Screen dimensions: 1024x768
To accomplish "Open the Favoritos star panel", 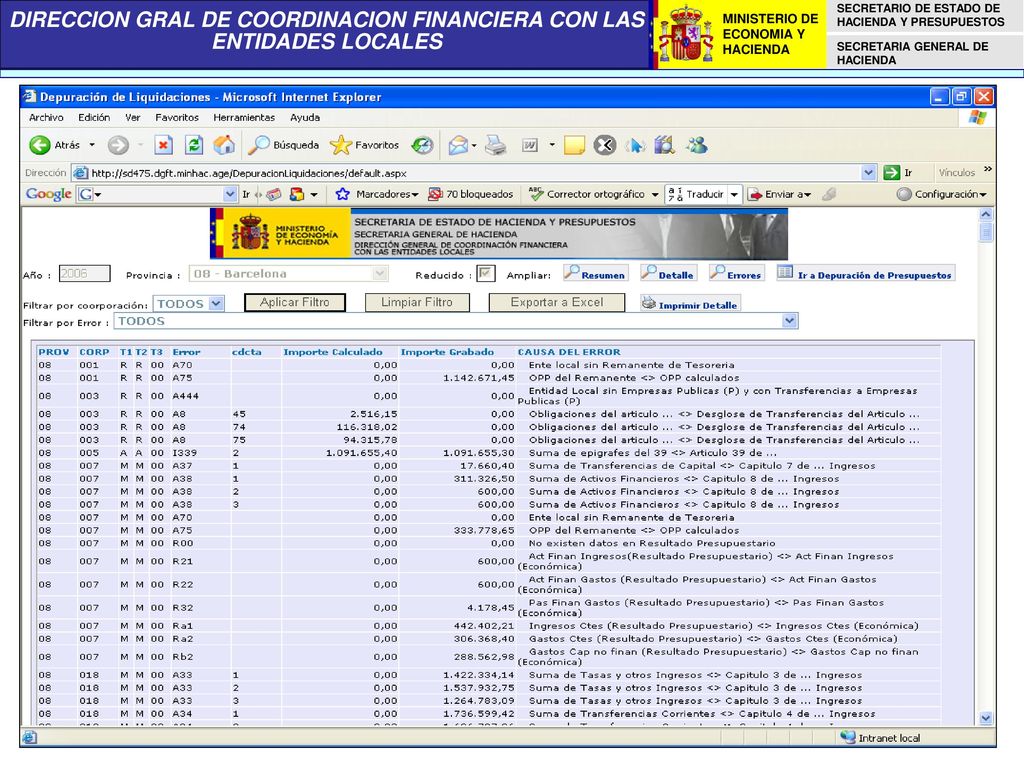I will 364,145.
